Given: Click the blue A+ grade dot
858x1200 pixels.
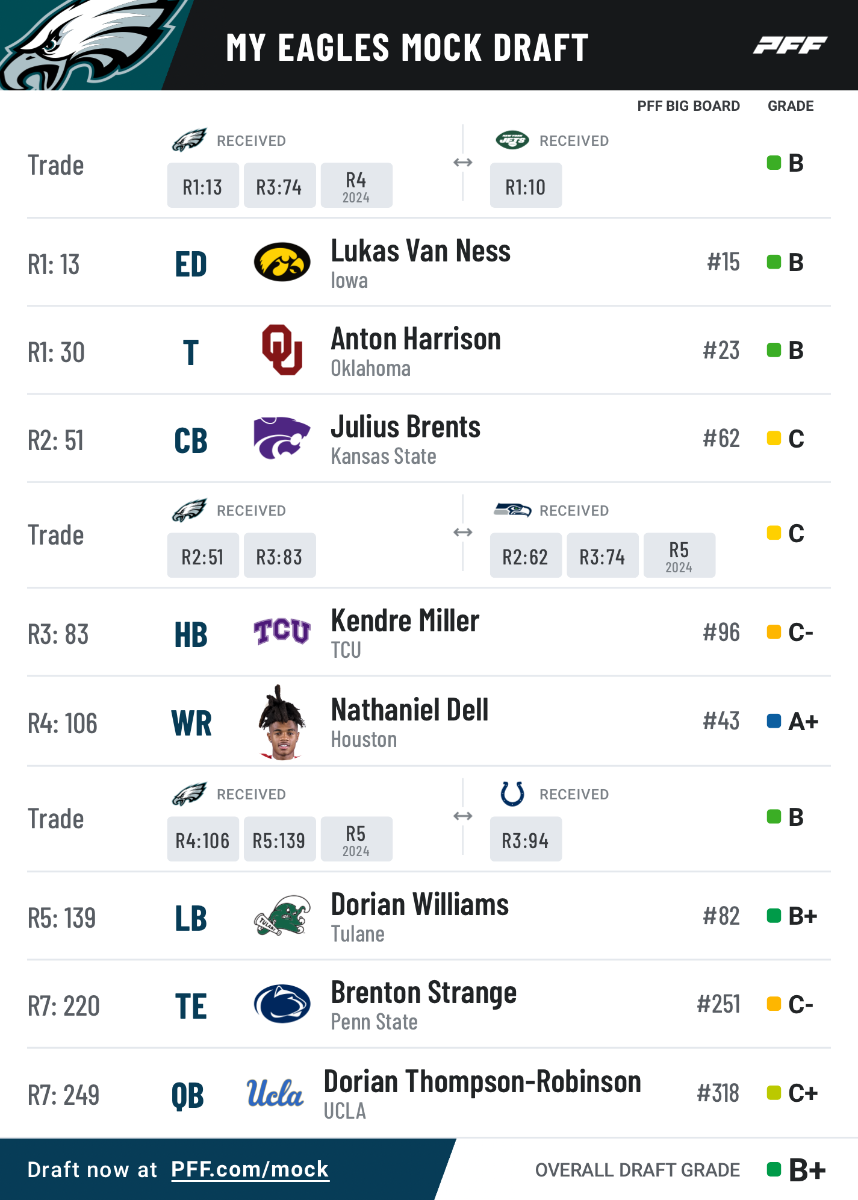Looking at the screenshot, I should pos(774,721).
